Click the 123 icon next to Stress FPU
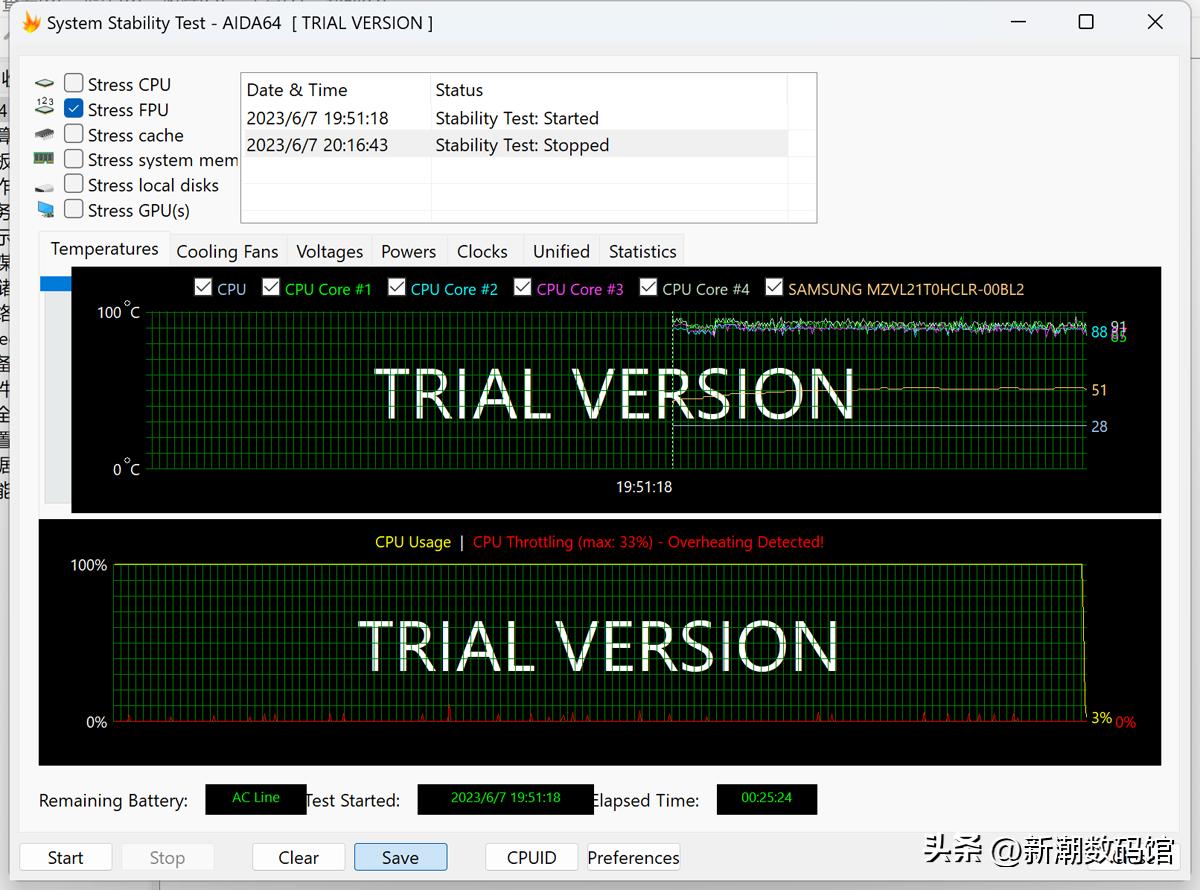The height and width of the screenshot is (890, 1200). 44,109
